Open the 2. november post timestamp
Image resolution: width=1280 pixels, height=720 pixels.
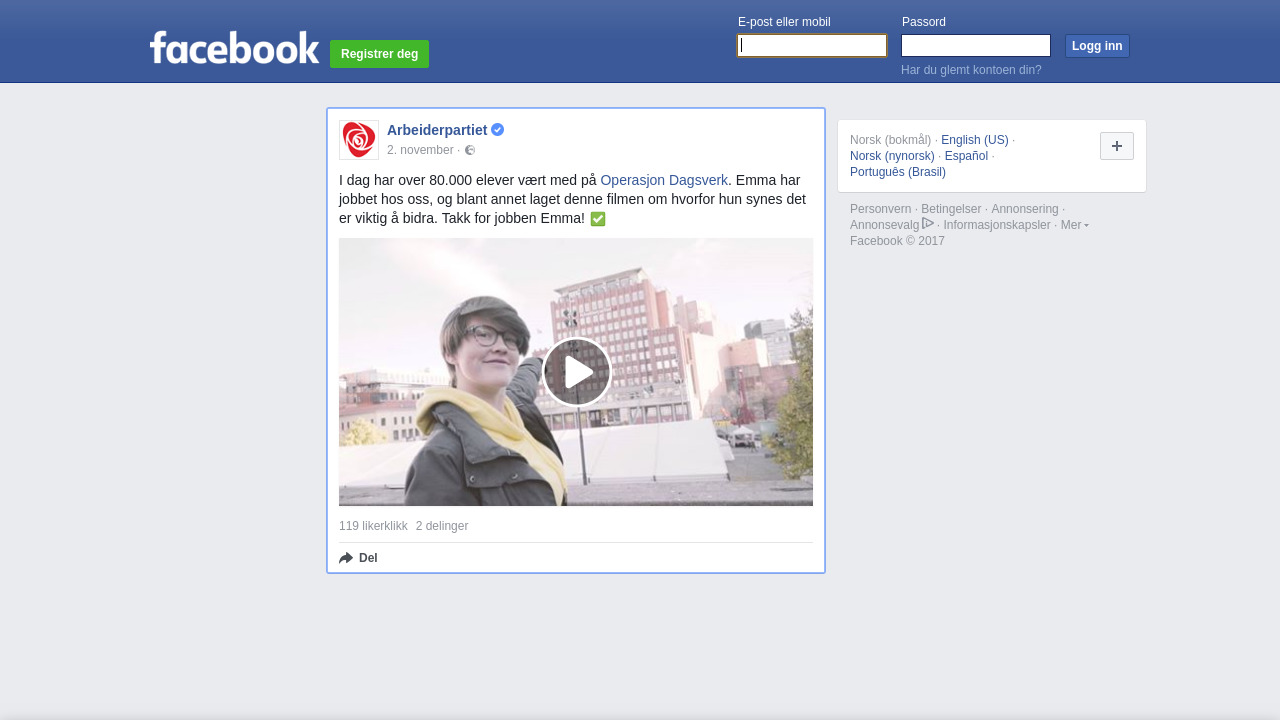[x=420, y=150]
